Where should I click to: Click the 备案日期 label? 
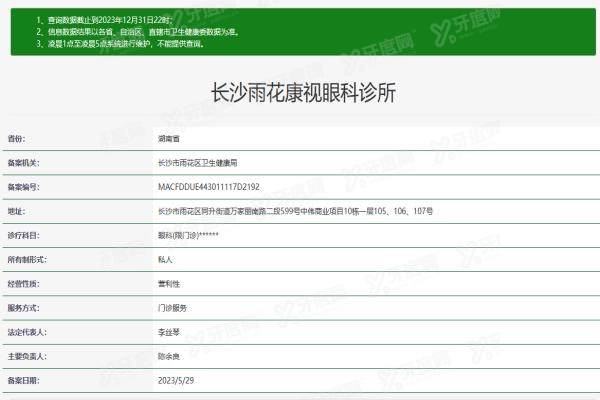(23, 380)
